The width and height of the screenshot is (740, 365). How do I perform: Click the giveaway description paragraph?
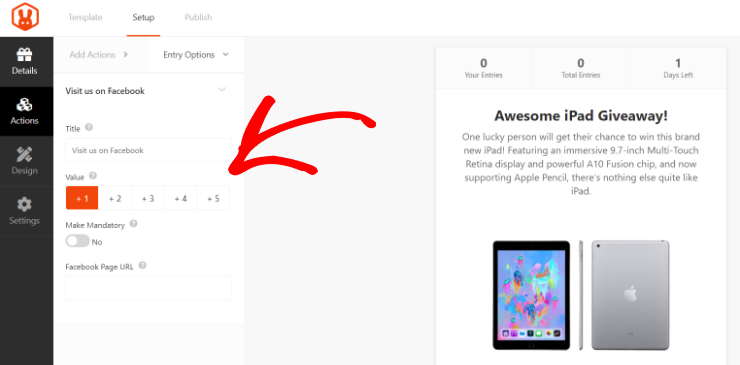[x=581, y=164]
